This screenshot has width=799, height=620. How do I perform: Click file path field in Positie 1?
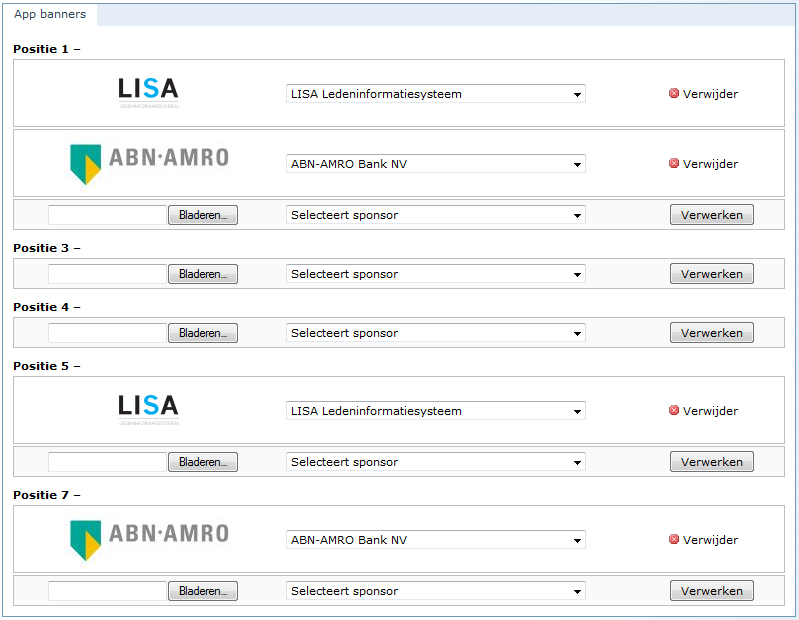pos(108,215)
